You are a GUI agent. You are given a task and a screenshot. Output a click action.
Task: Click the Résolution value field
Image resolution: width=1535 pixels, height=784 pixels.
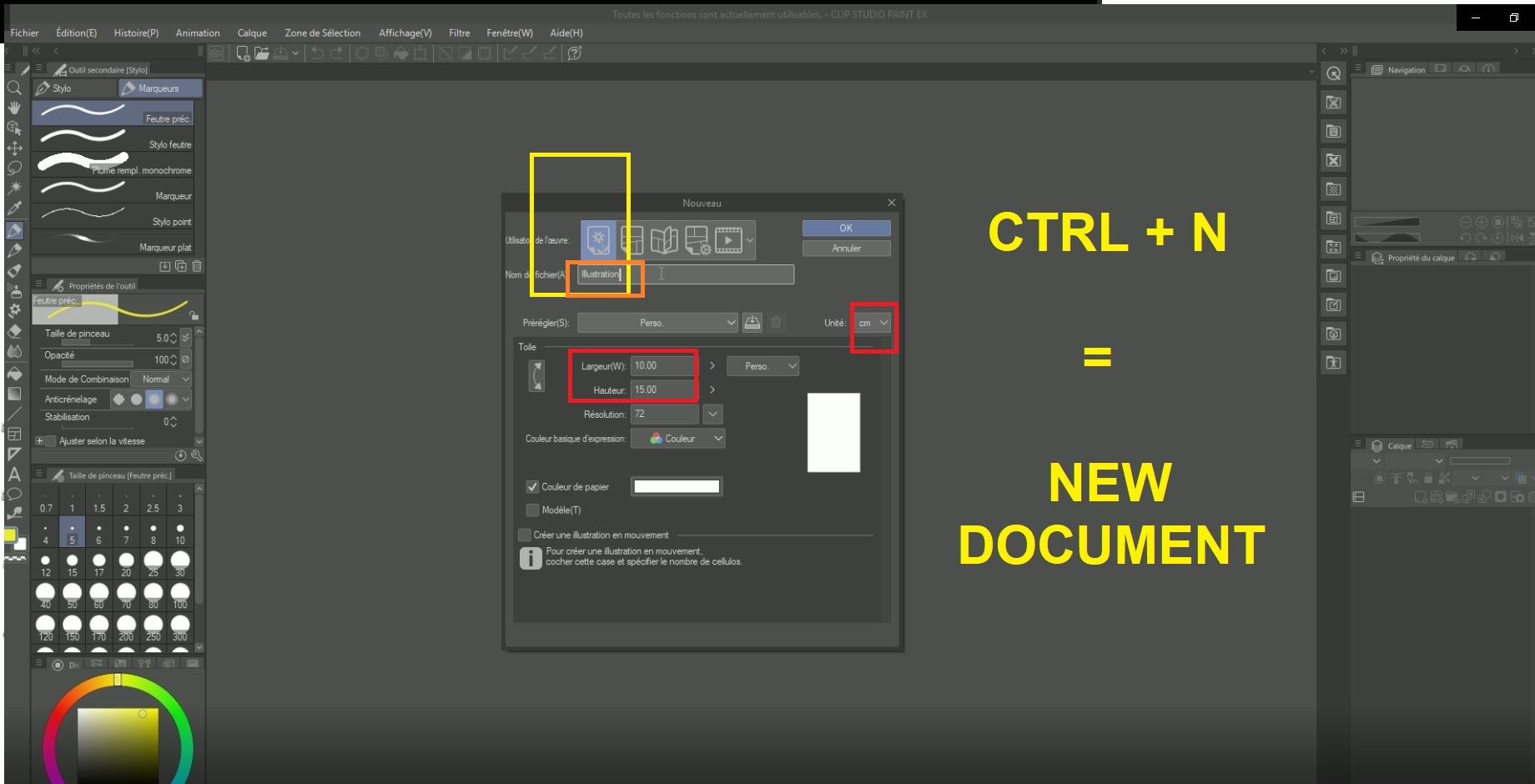[664, 414]
